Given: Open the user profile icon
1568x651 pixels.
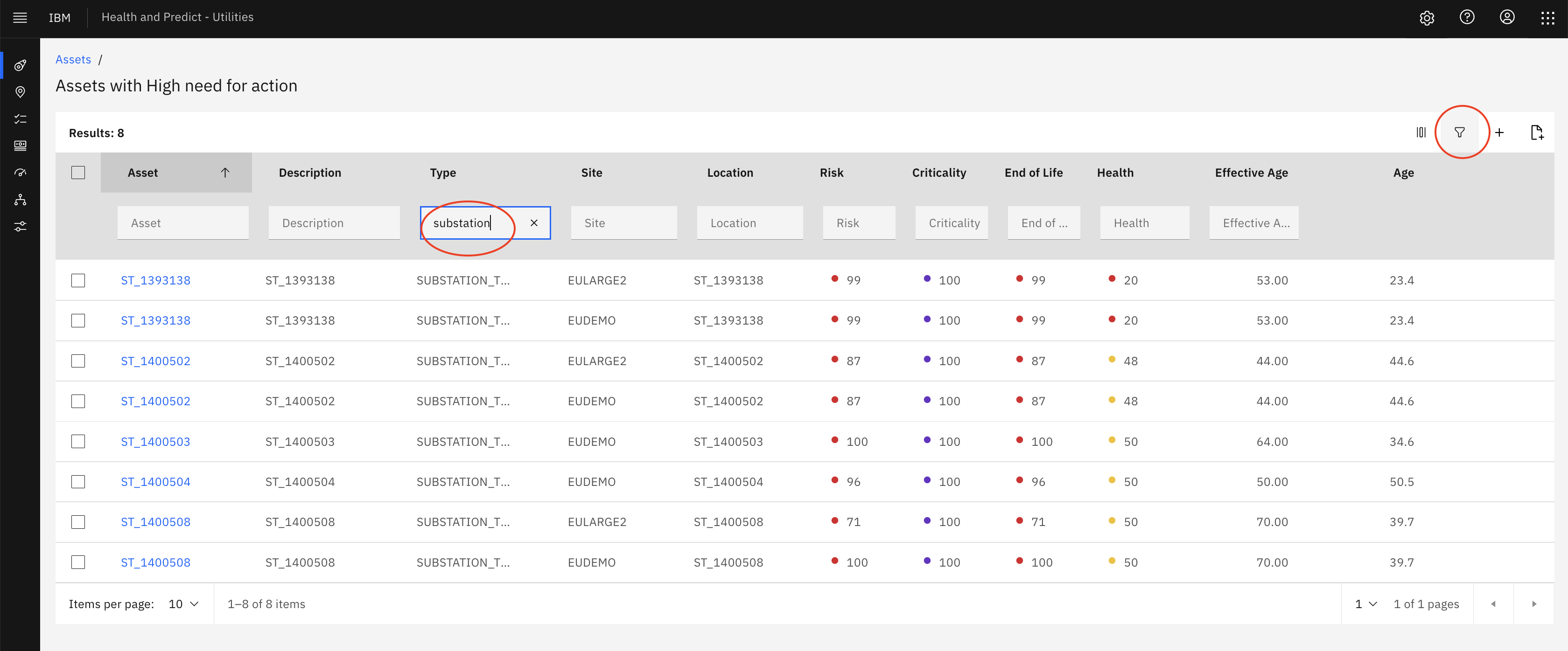Looking at the screenshot, I should (x=1507, y=17).
